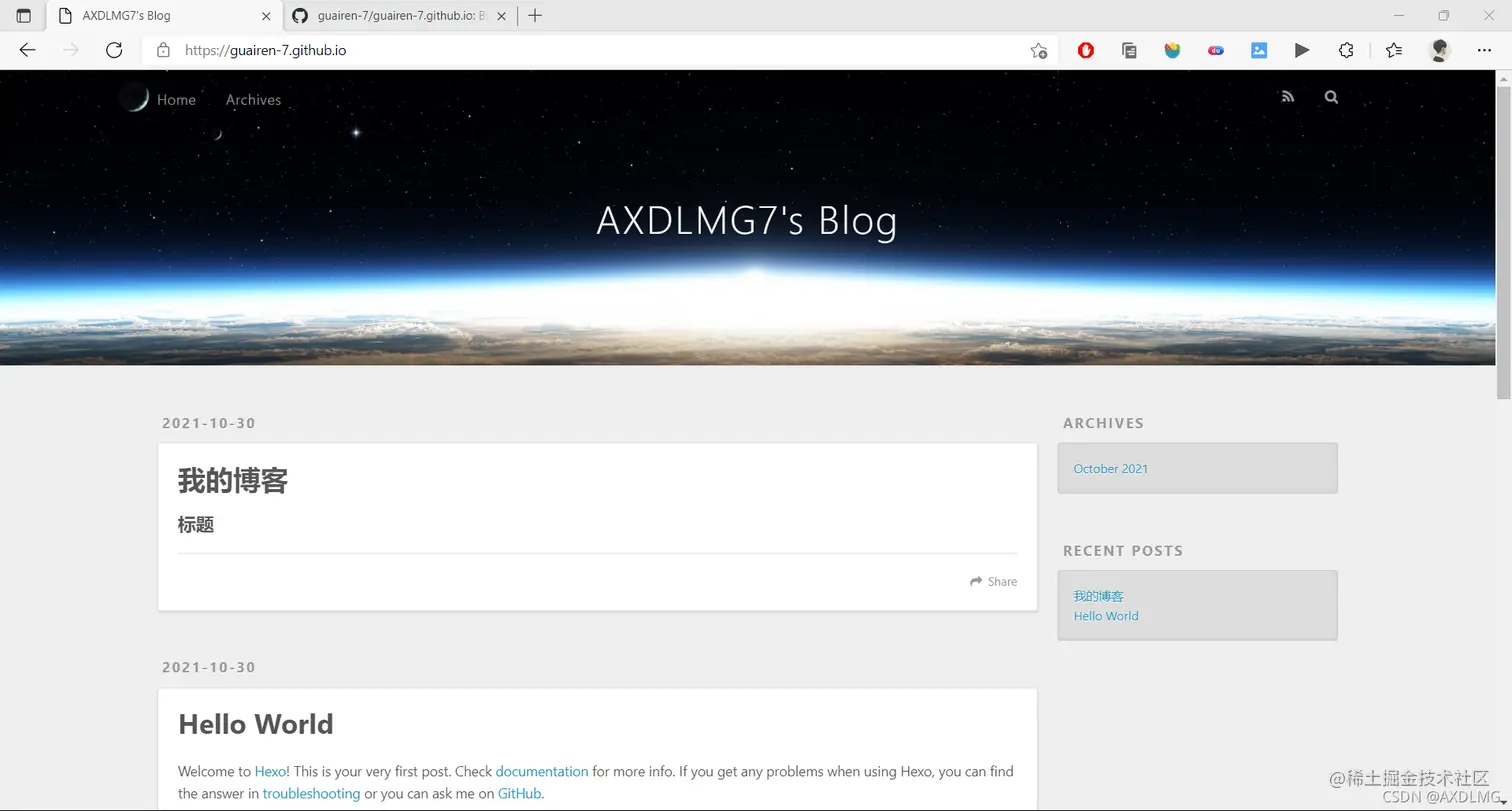1512x811 pixels.
Task: Open the October 2021 archive link
Action: point(1110,468)
